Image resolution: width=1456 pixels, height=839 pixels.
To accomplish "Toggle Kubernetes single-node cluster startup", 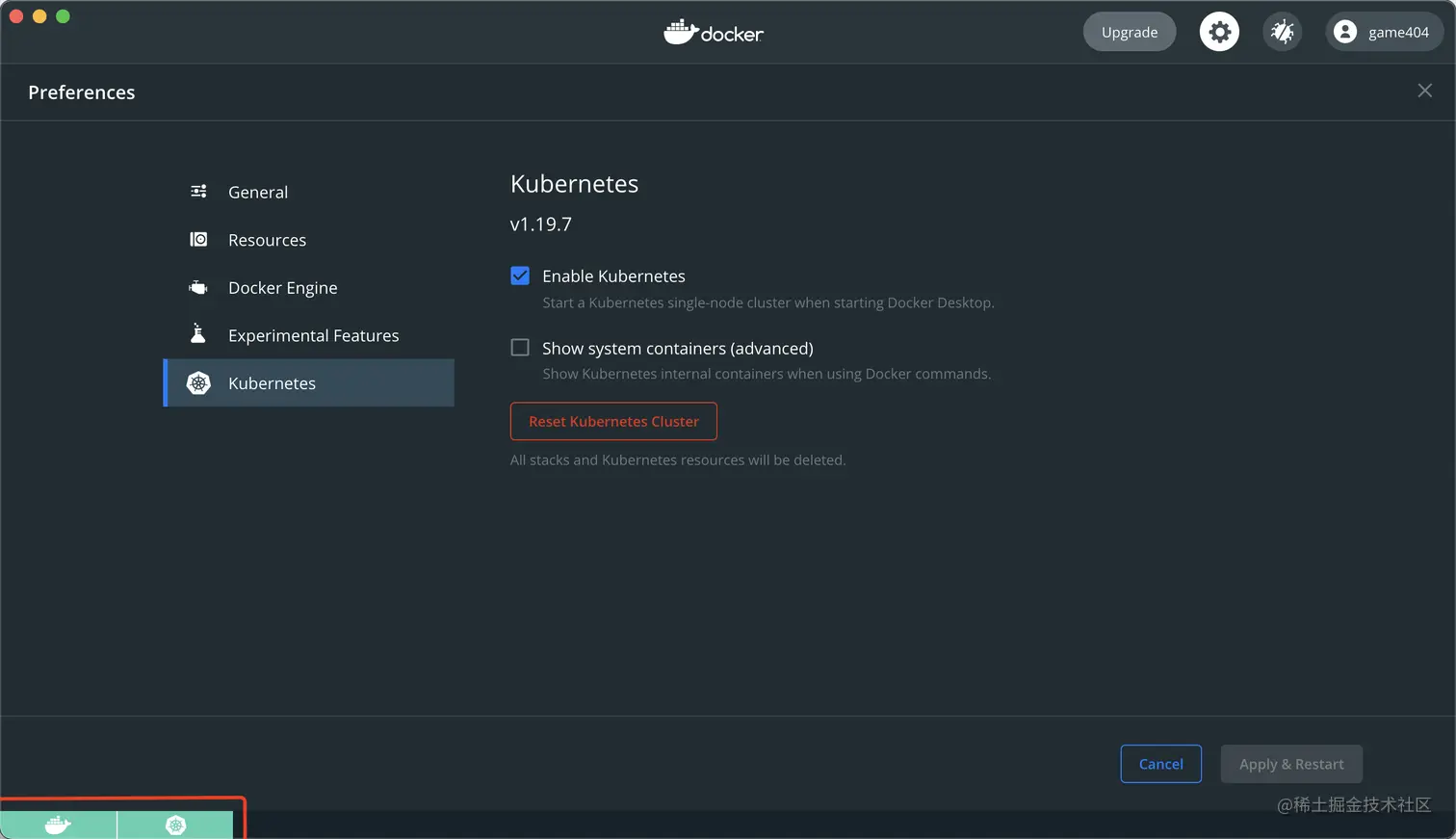I will 520,275.
